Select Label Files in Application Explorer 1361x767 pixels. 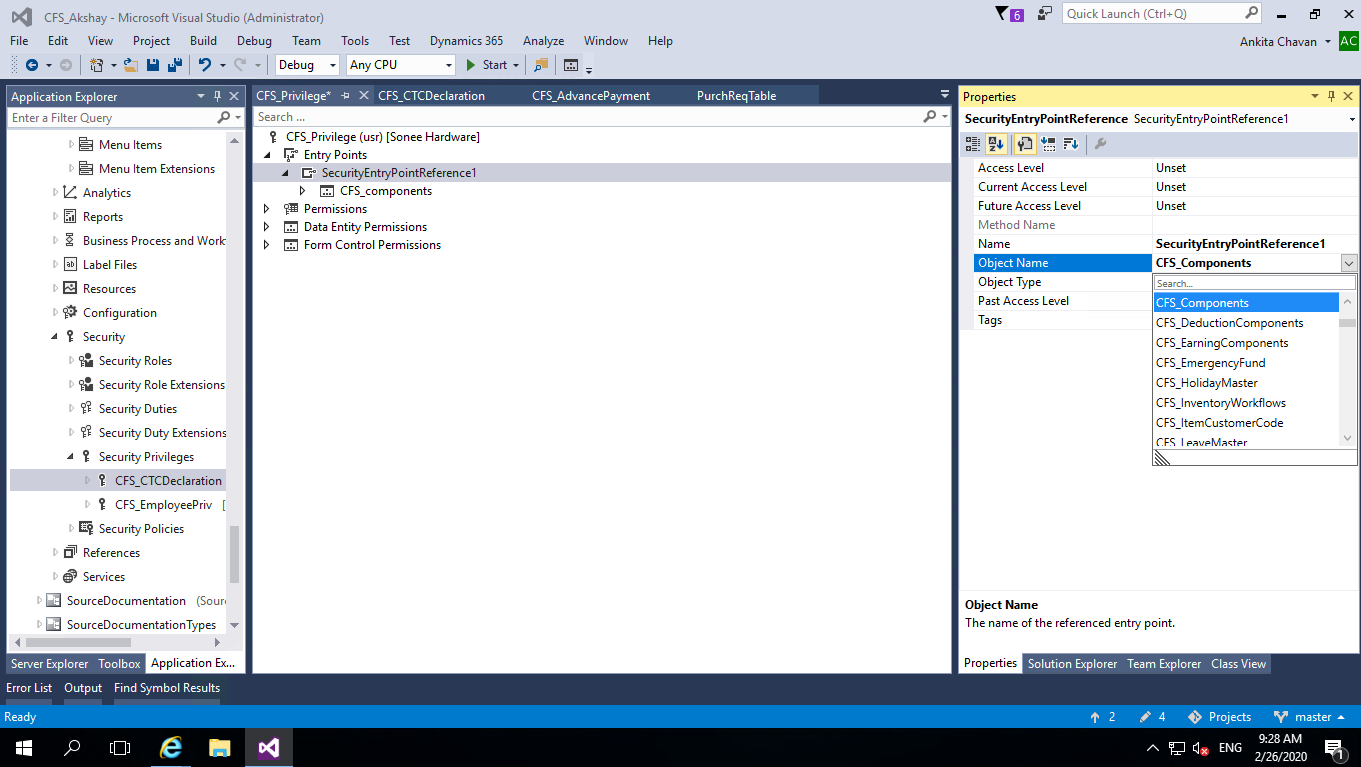(x=109, y=265)
